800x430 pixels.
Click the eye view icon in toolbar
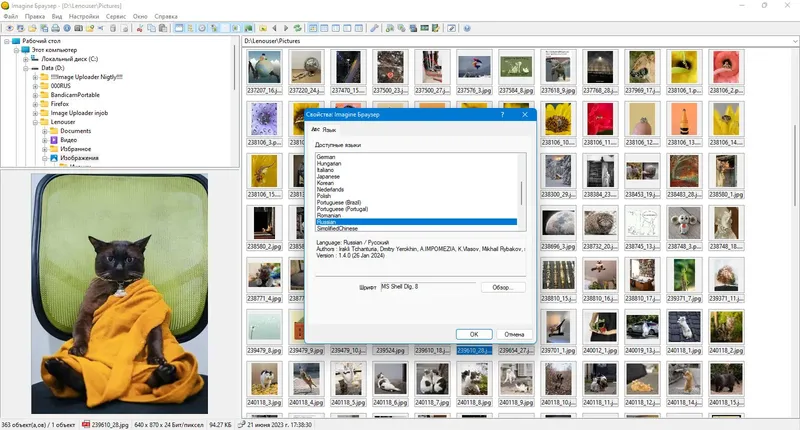click(x=9, y=28)
